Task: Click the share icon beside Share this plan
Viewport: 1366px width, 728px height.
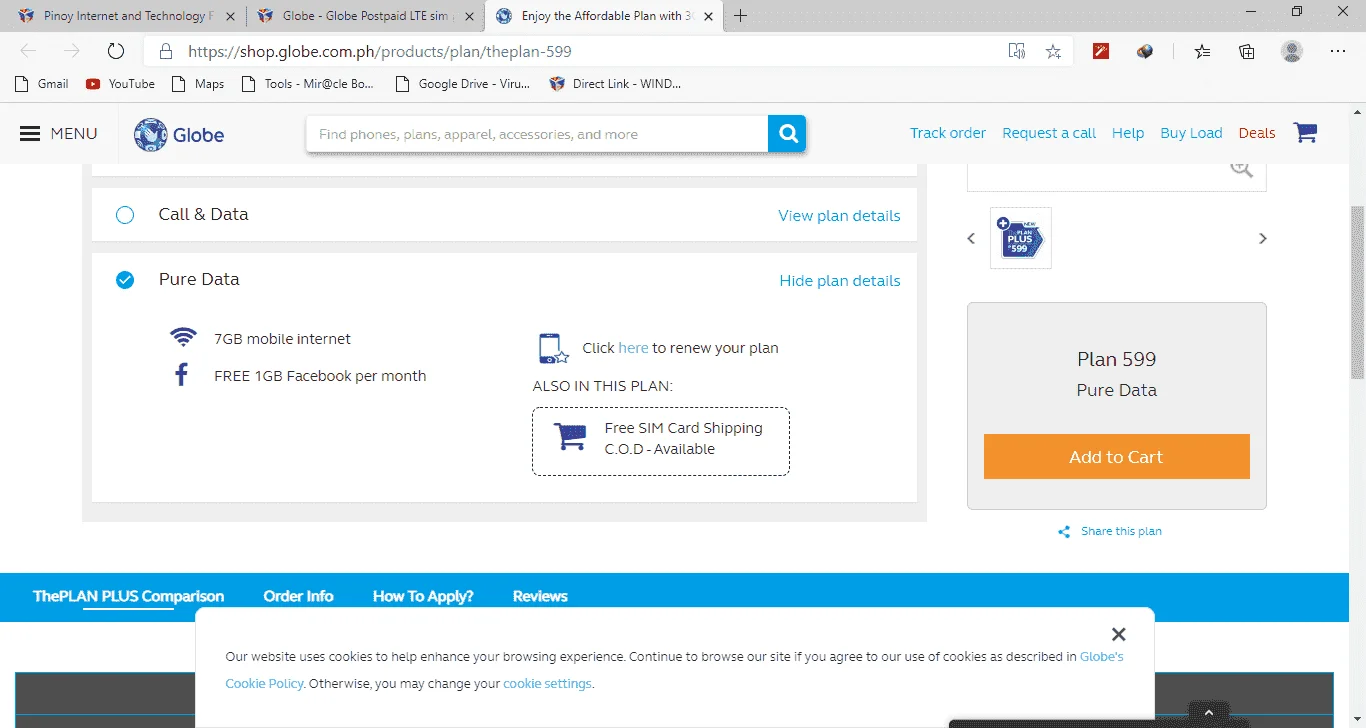Action: [1064, 532]
